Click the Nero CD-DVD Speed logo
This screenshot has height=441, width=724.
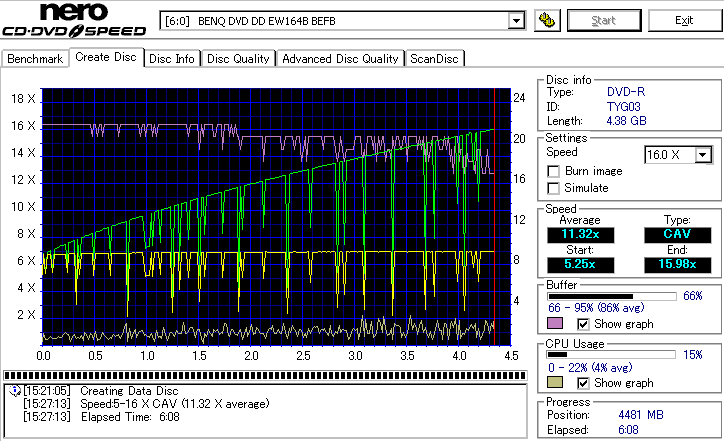(76, 21)
